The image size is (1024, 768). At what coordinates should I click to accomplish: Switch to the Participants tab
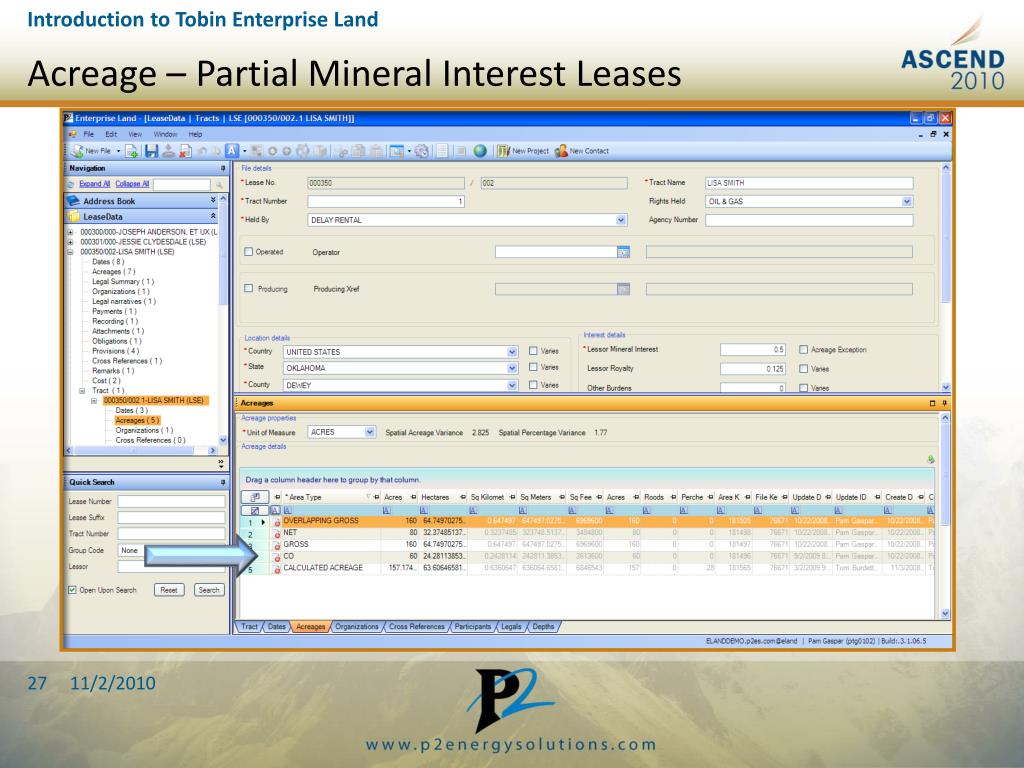tap(472, 626)
